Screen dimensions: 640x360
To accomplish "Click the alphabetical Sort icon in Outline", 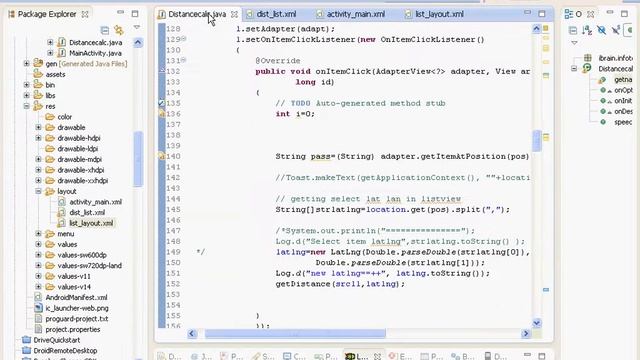I will click(587, 30).
